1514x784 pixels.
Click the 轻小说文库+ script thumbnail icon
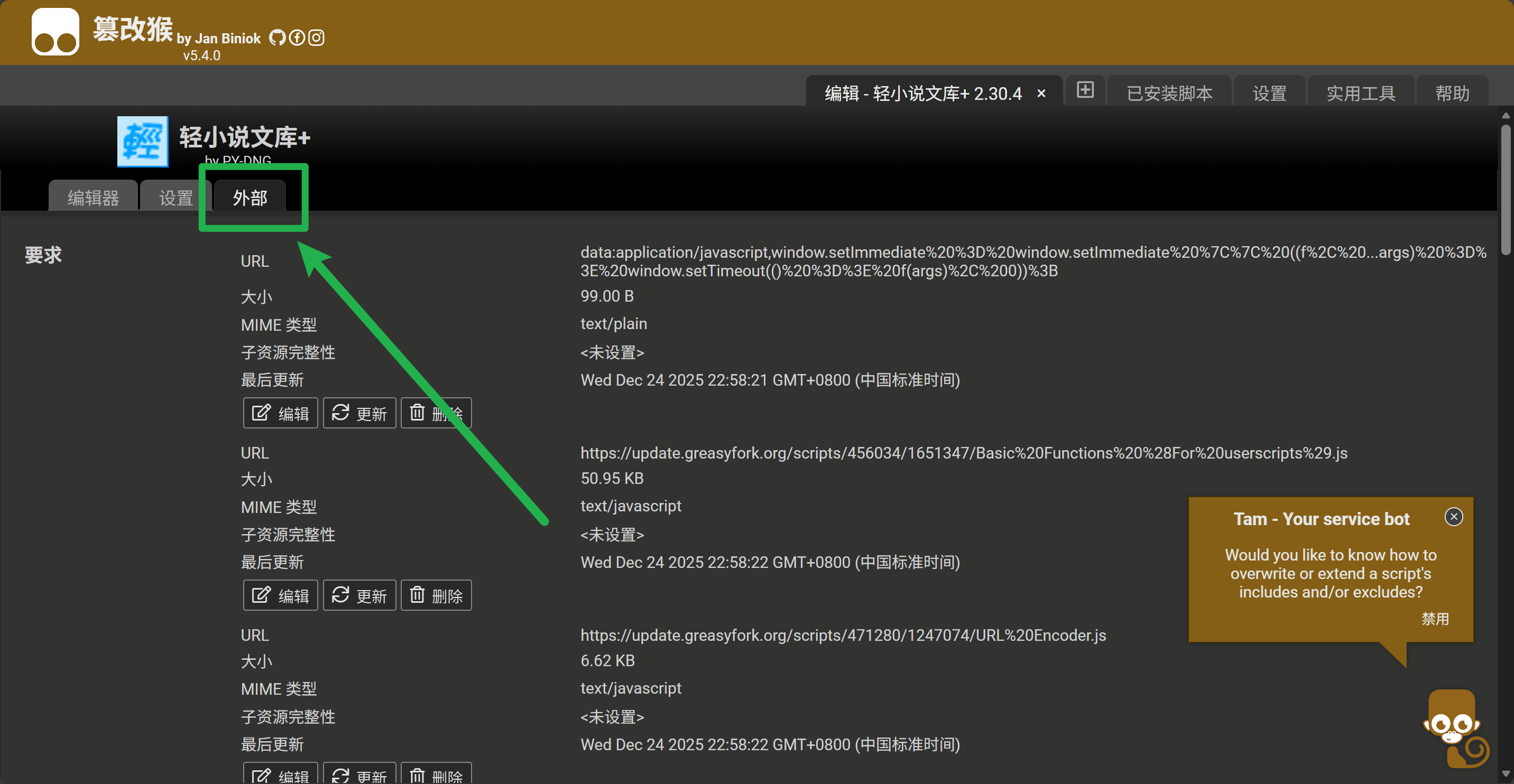(x=143, y=142)
